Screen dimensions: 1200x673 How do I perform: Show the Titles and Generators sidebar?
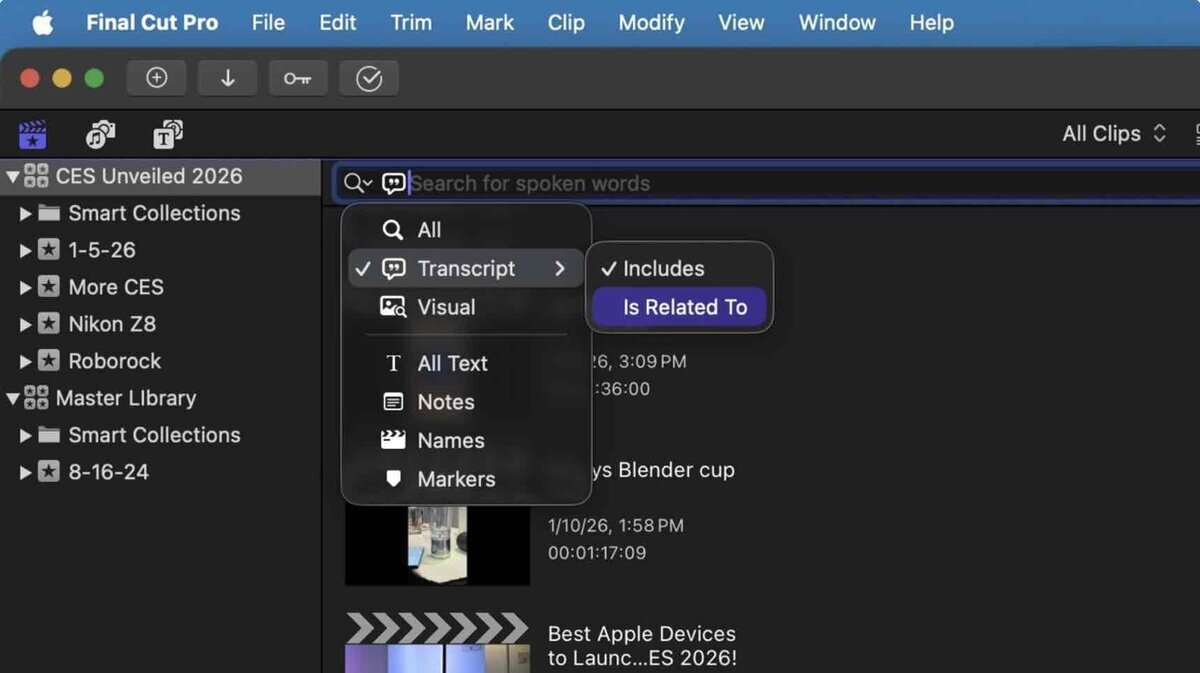click(x=167, y=134)
